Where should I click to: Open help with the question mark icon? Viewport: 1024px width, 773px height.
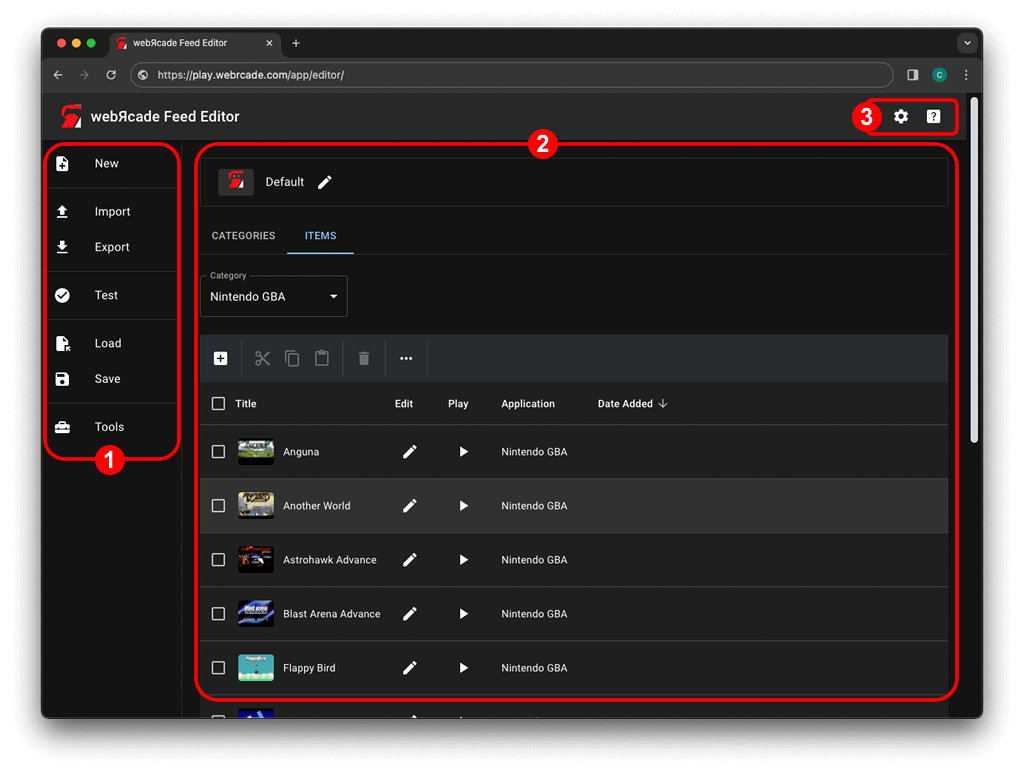934,116
